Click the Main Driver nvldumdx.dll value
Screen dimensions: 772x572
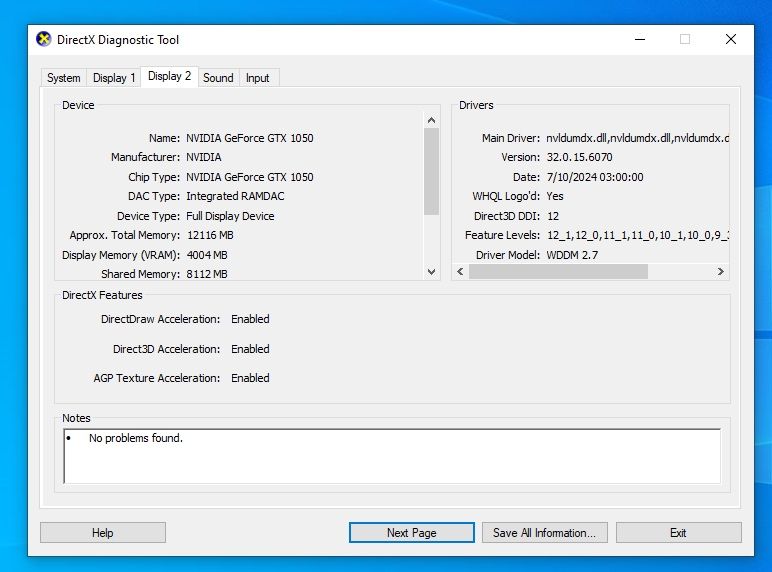(638, 138)
